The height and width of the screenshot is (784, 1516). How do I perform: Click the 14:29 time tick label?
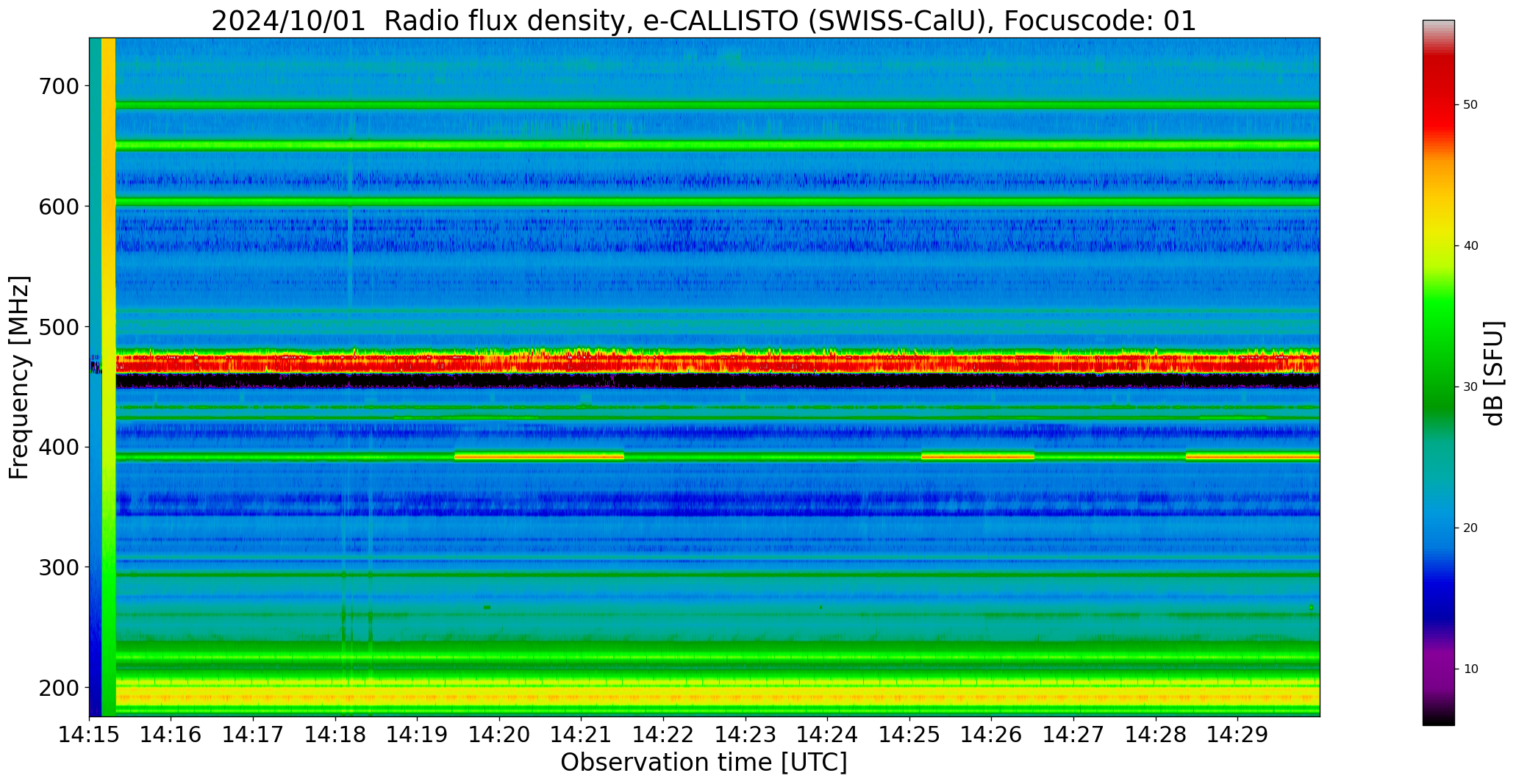pos(1238,733)
